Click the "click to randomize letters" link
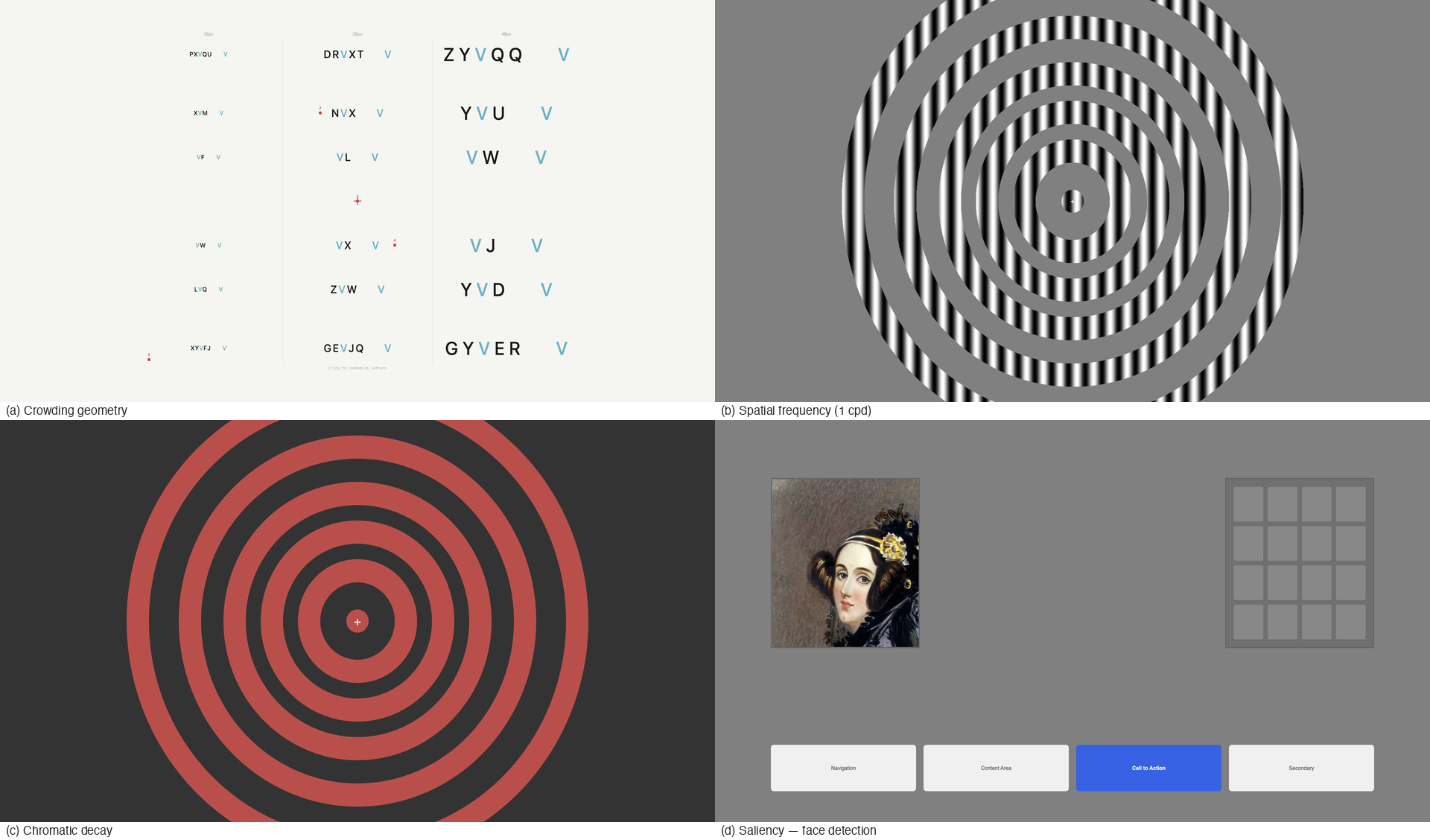 pos(357,367)
